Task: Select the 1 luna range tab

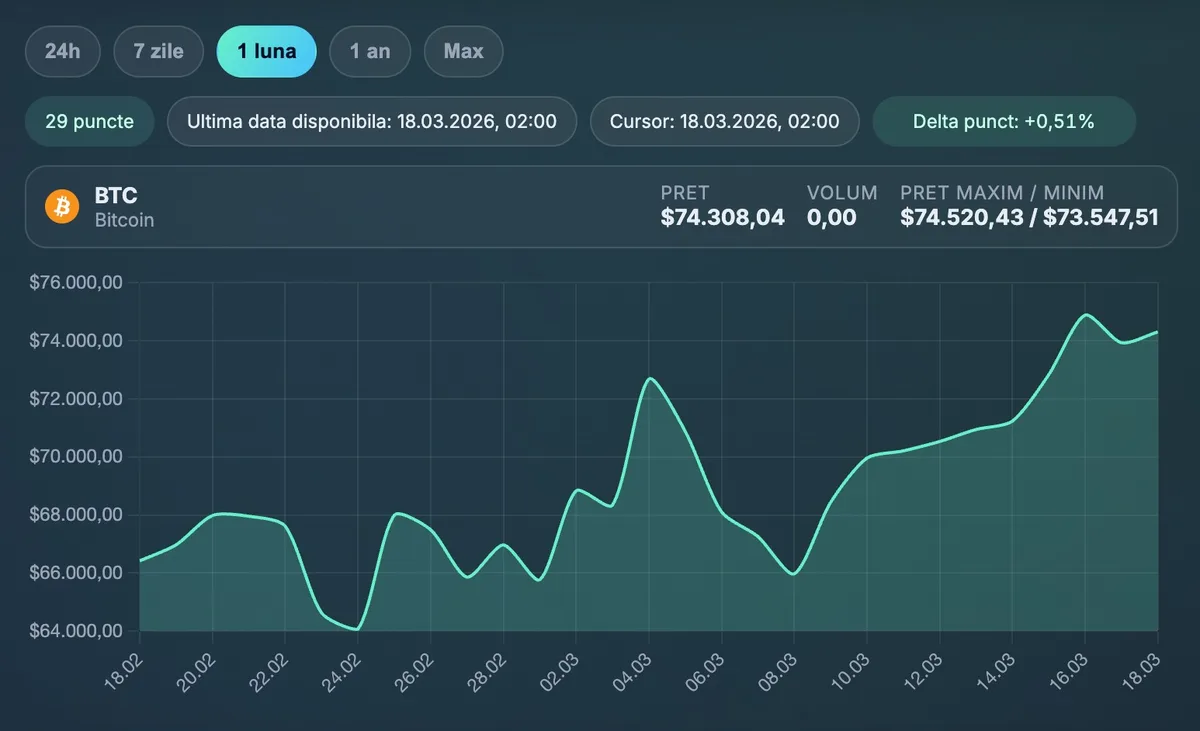Action: tap(267, 51)
